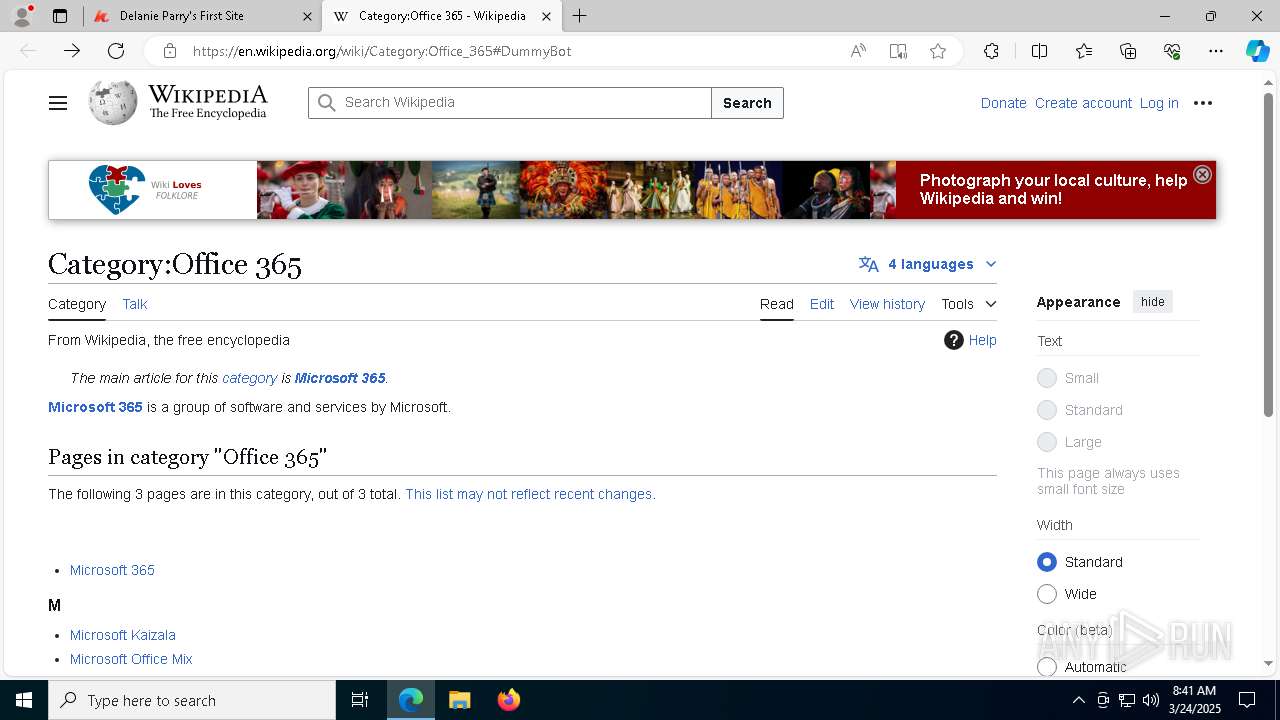1280x720 pixels.
Task: Open Edge Settings and more menu
Action: (1216, 51)
